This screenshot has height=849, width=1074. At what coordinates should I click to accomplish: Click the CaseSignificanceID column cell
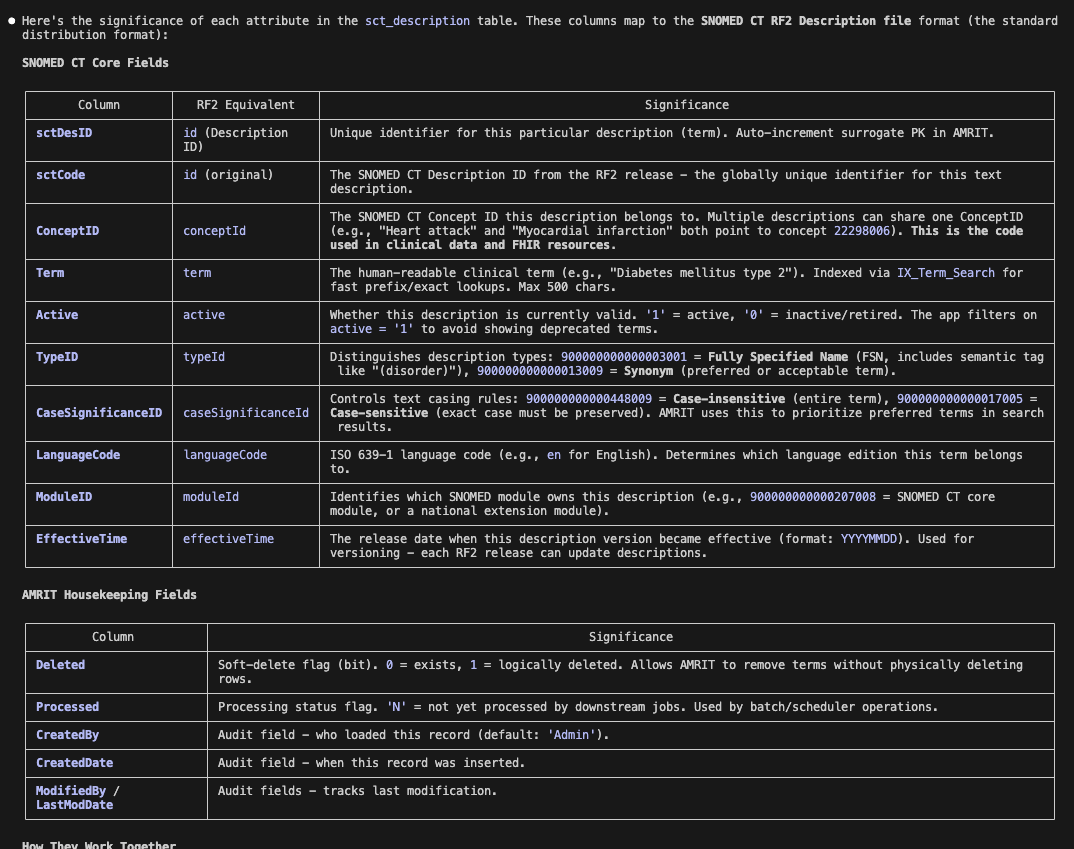click(x=99, y=413)
